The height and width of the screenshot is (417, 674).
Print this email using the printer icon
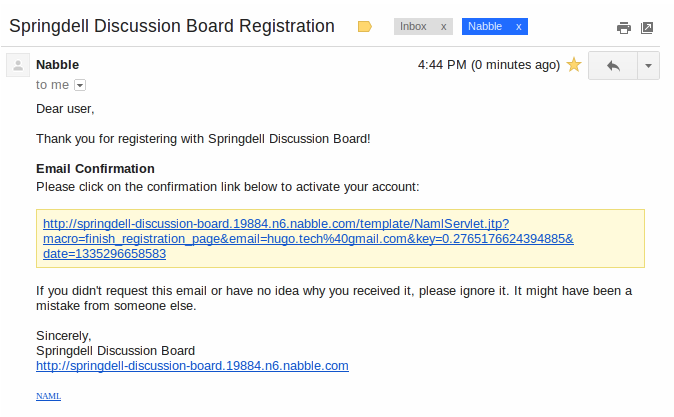623,28
